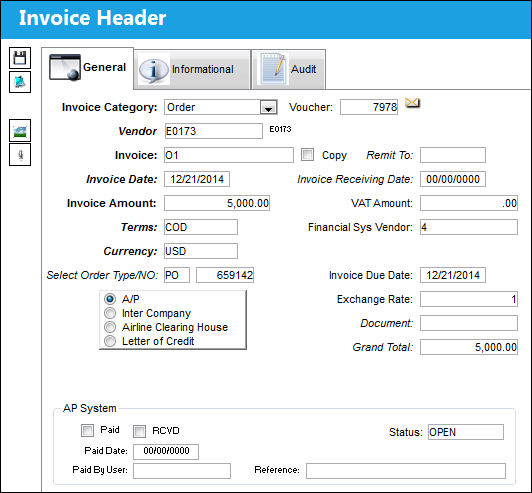Select the Letter of Credit option
Image resolution: width=532 pixels, height=493 pixels.
[x=110, y=341]
